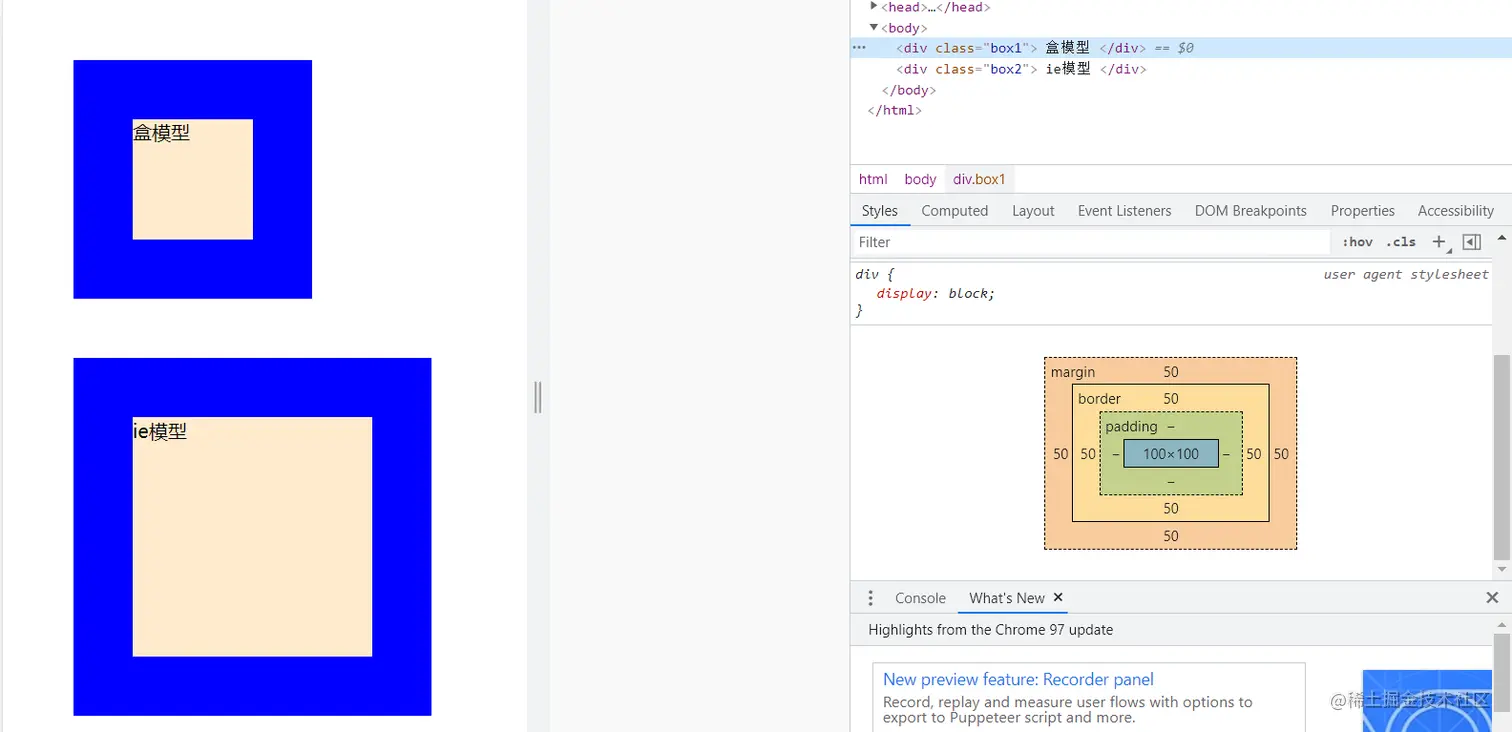
Task: Click the 100×100 content box in the box model
Action: point(1171,453)
